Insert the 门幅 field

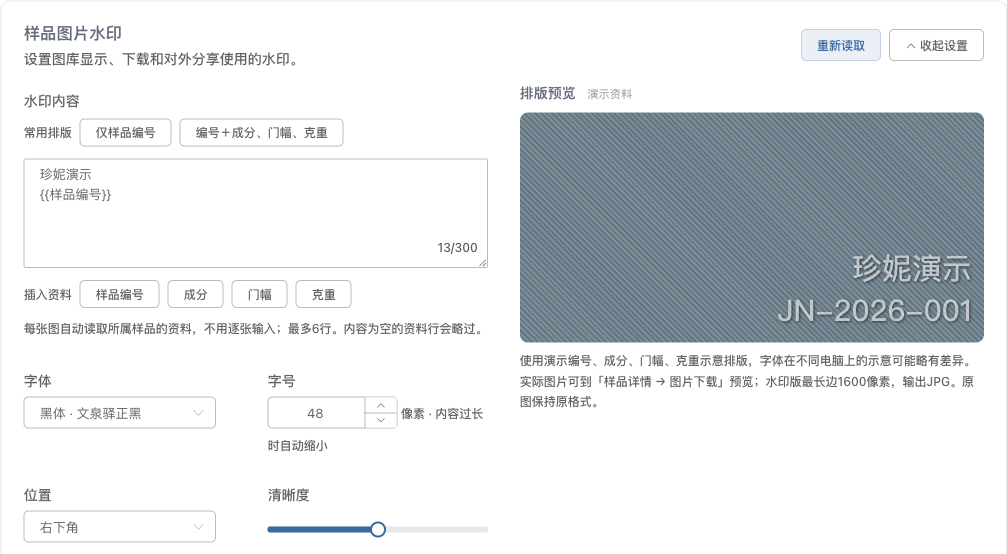click(259, 295)
